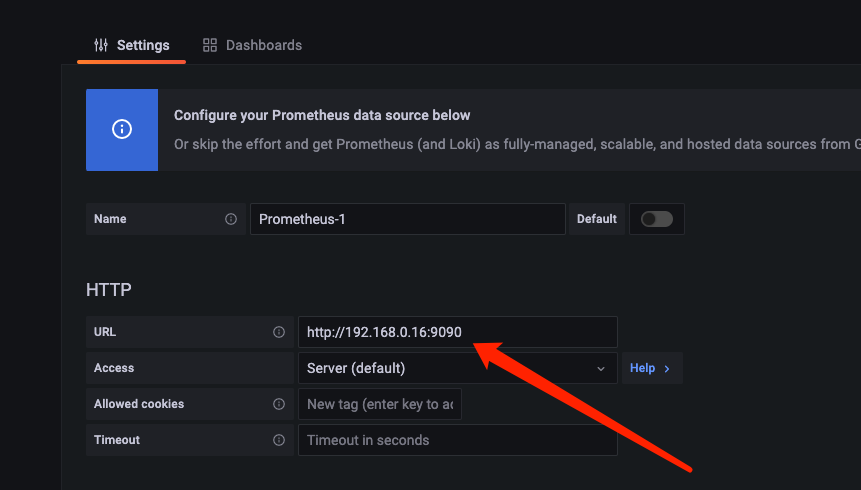This screenshot has height=490, width=861.
Task: Focus the Allowed cookies tag input
Action: (380, 404)
